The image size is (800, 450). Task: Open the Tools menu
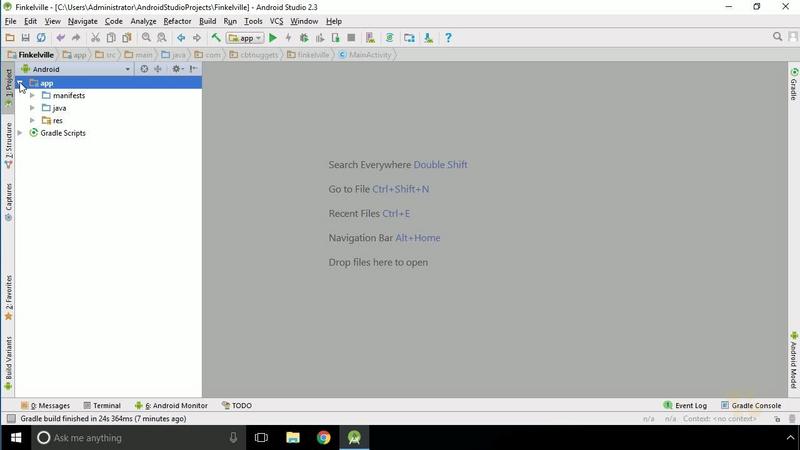coord(253,21)
